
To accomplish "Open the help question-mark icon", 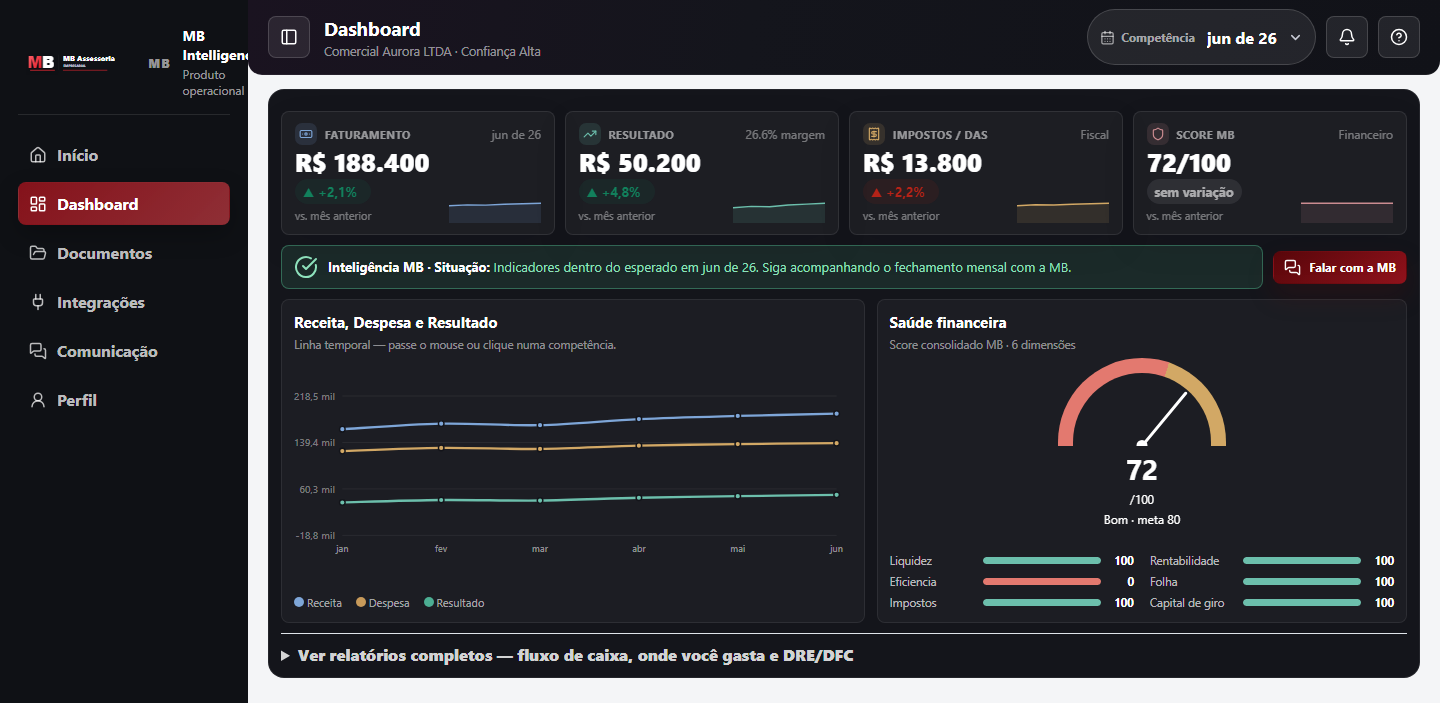I will [1399, 37].
